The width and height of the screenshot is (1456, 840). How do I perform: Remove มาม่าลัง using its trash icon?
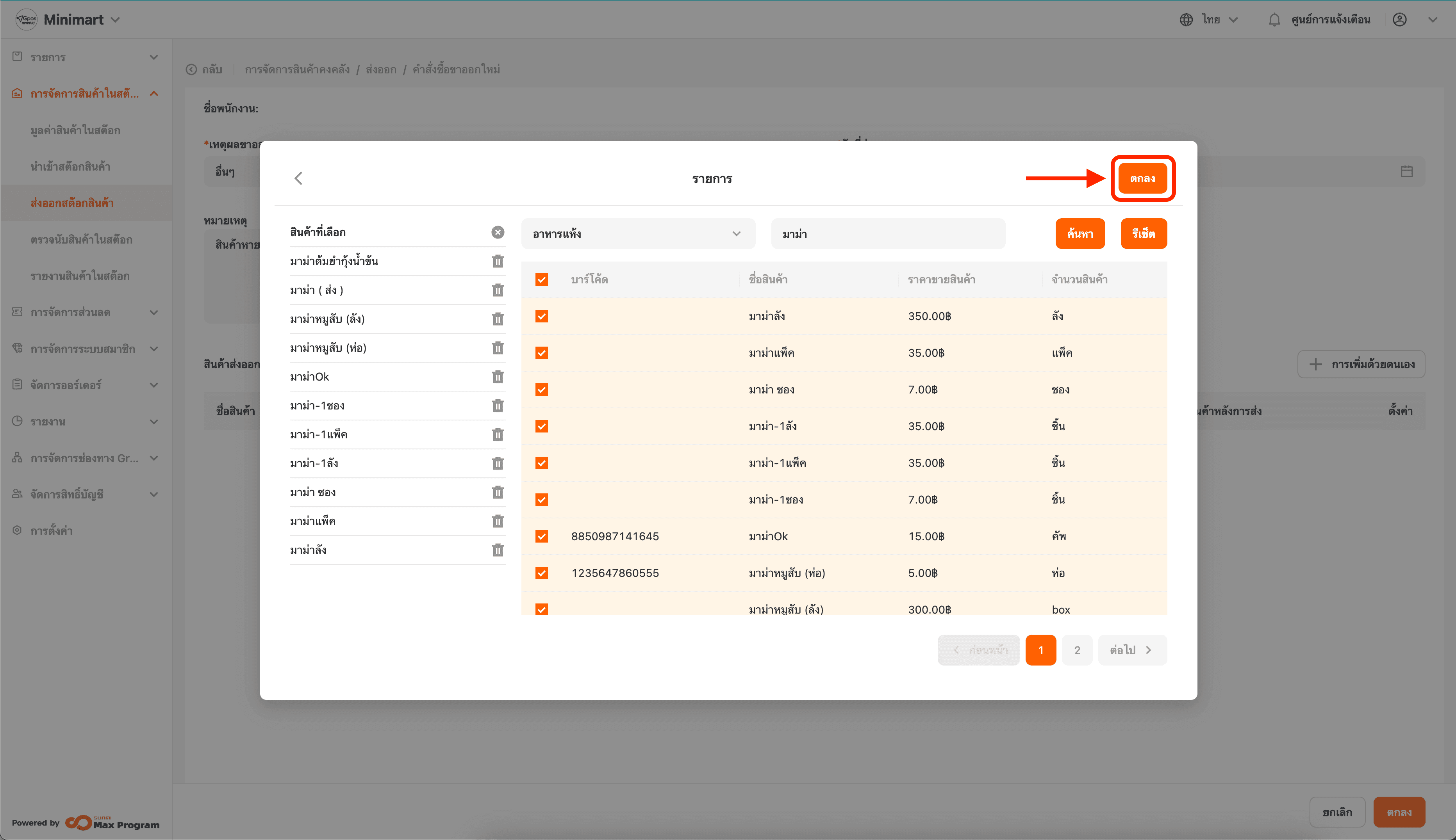pyautogui.click(x=498, y=550)
